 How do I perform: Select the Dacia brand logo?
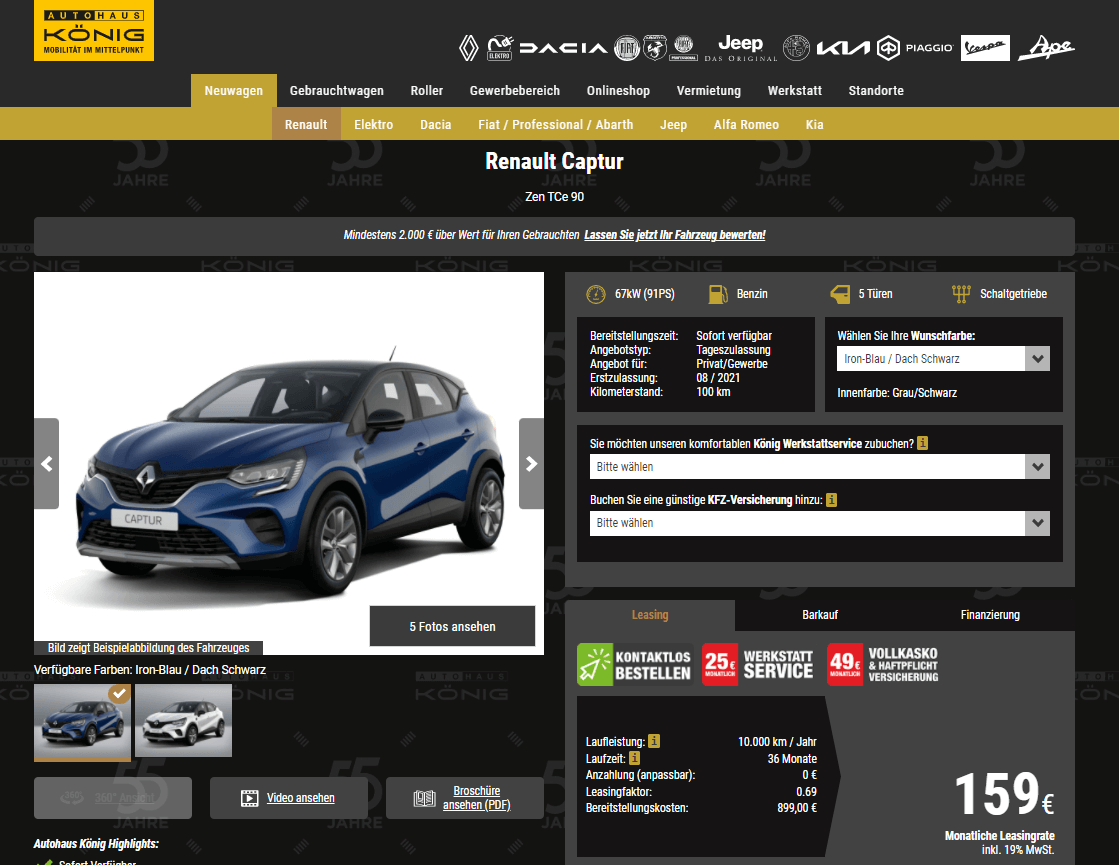pyautogui.click(x=563, y=48)
